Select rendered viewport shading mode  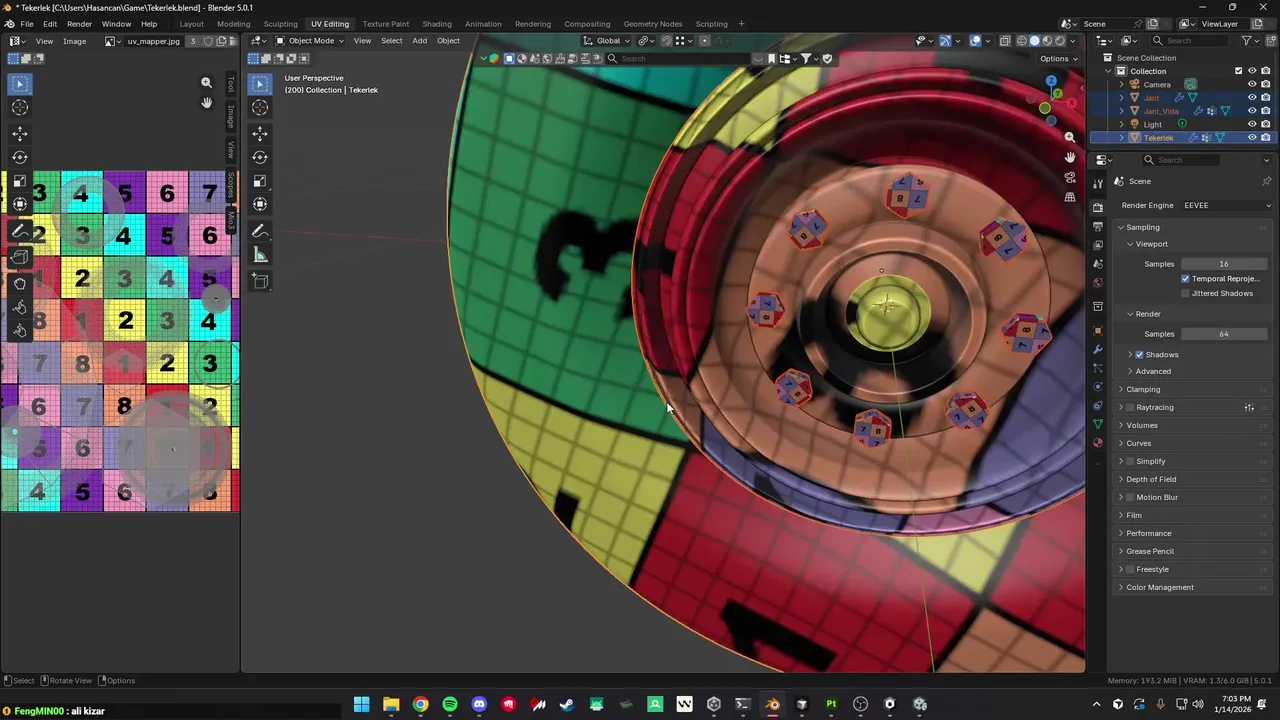coord(1062,41)
